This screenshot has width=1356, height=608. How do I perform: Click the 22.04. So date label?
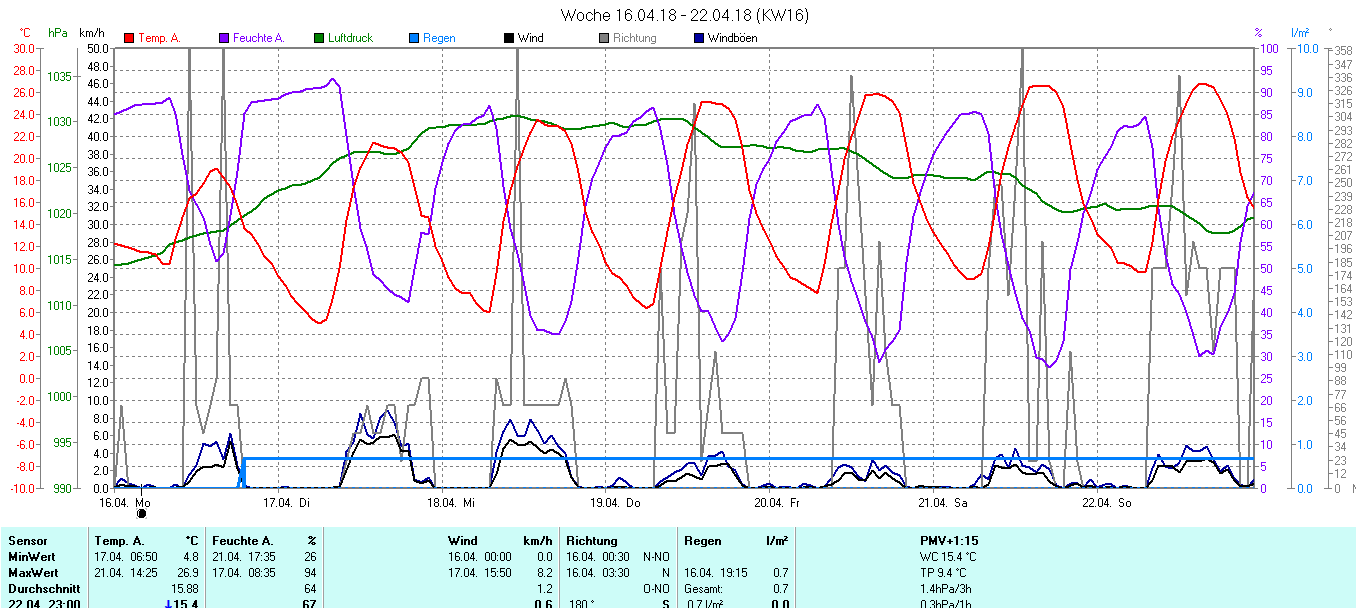coord(1106,502)
